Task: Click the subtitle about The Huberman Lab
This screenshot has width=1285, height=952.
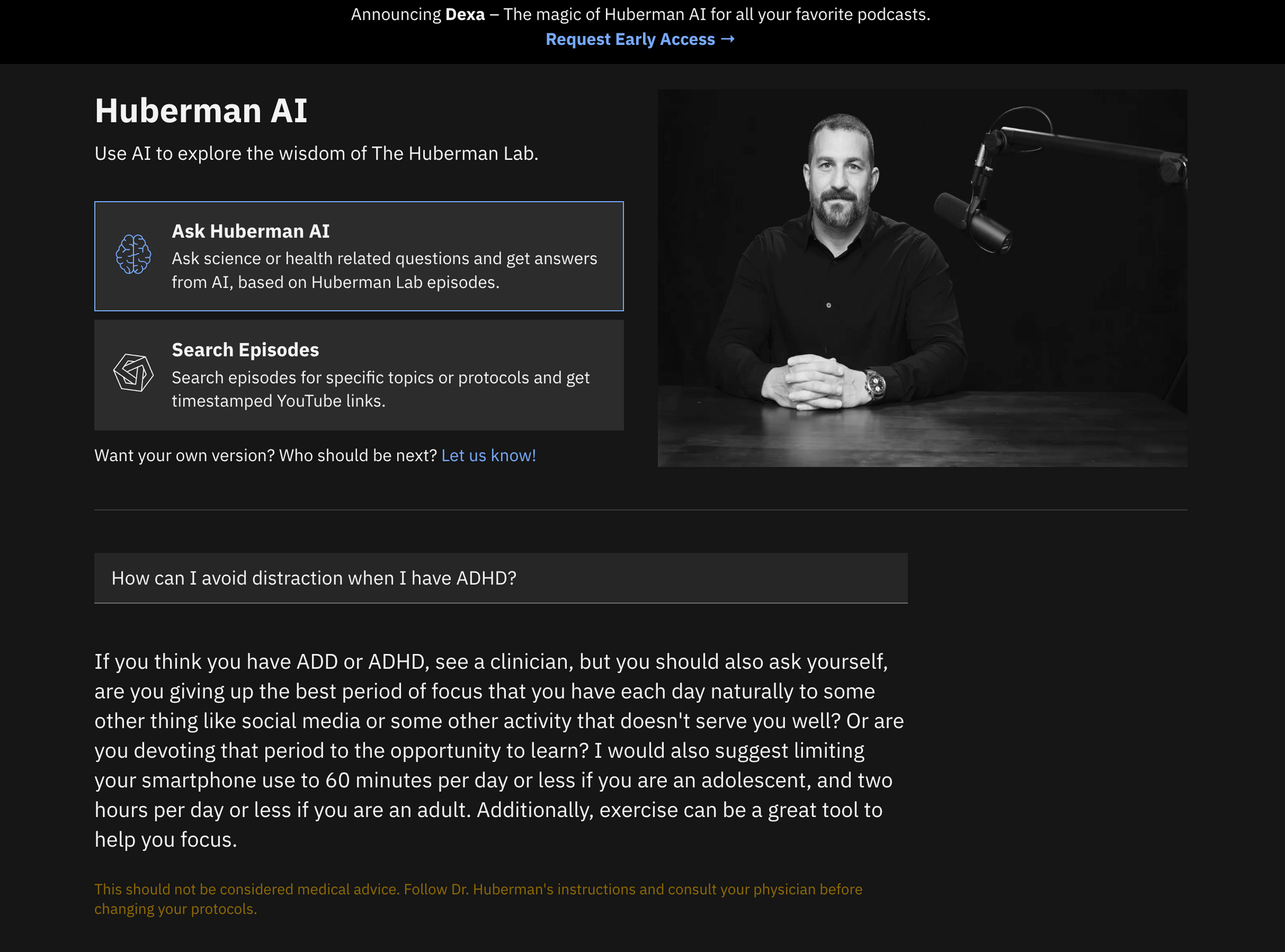Action: 316,154
